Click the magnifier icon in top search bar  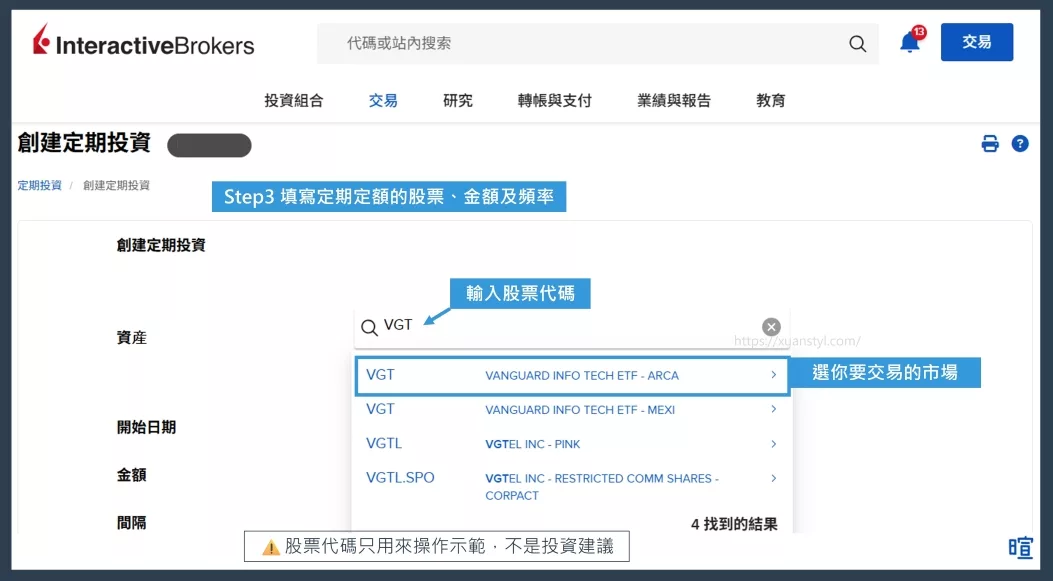857,44
